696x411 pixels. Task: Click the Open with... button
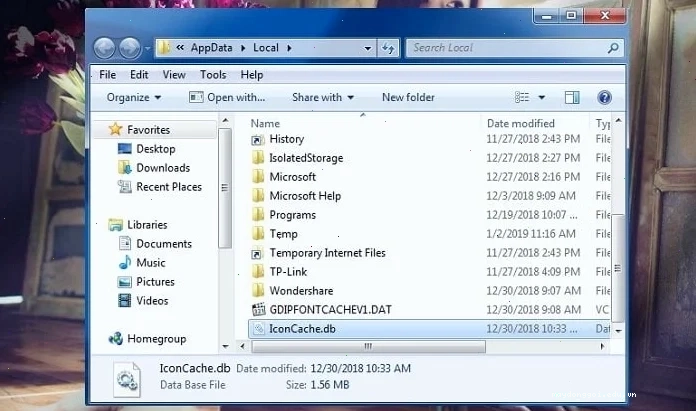point(227,97)
